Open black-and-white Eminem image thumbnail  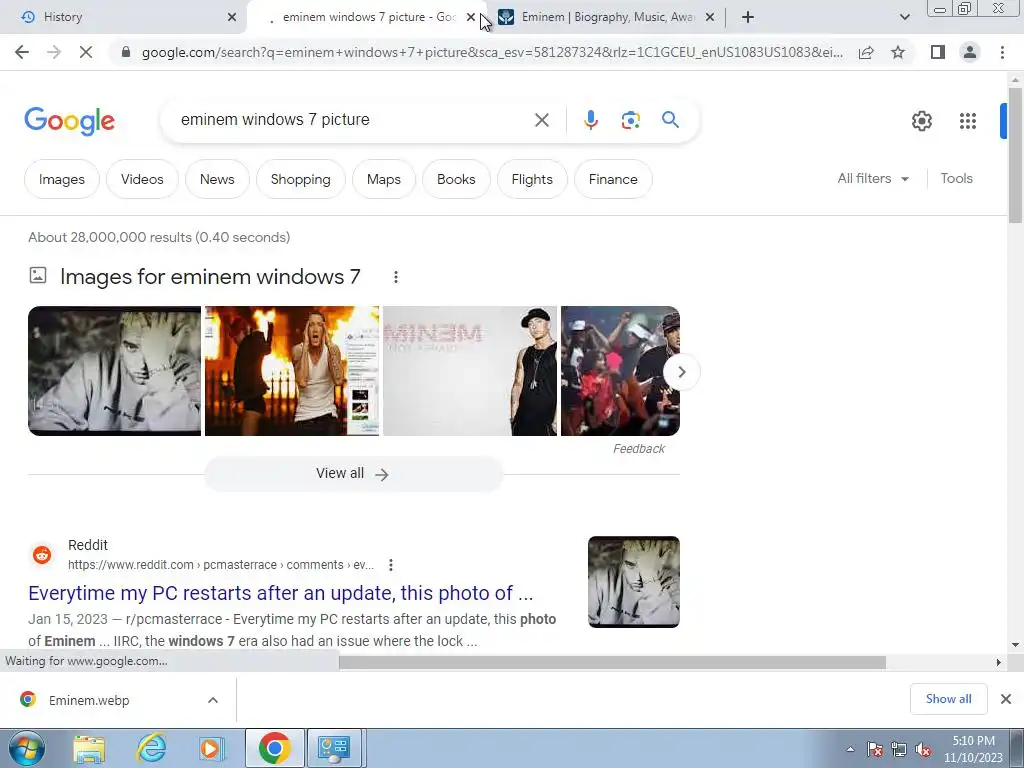coord(114,371)
